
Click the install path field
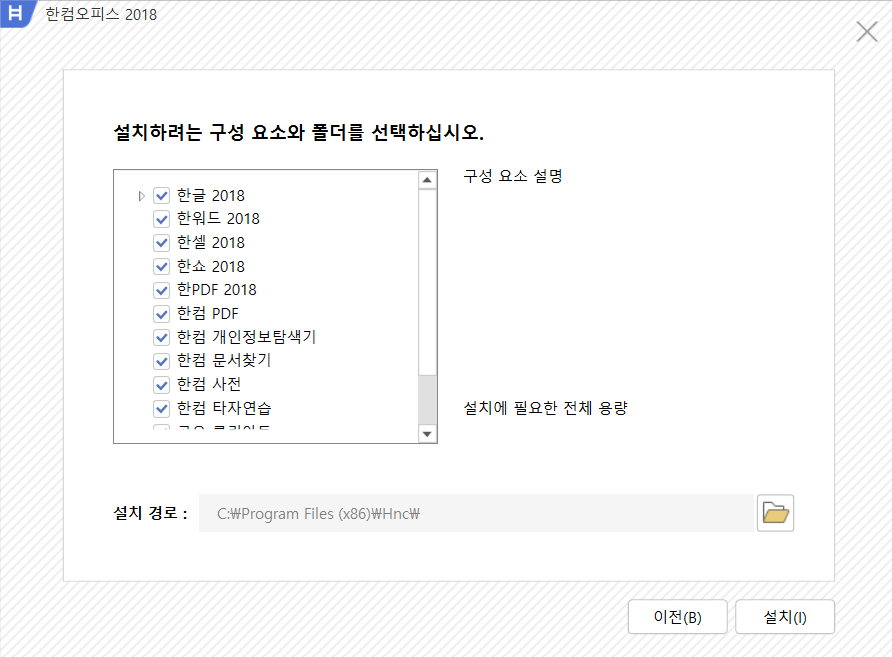click(476, 513)
